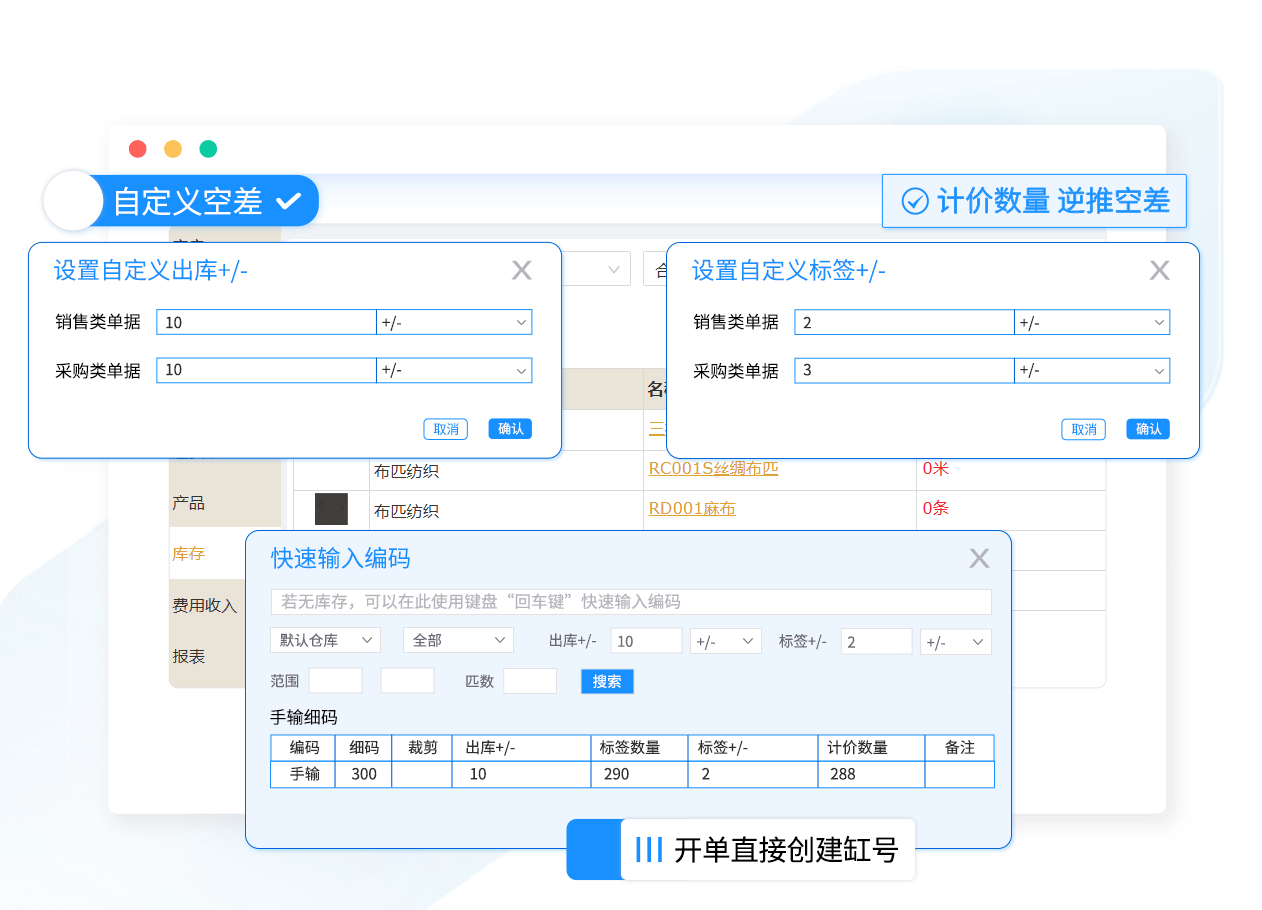Toggle the 自定义空差 switch
This screenshot has height=910, width=1262.
[x=75, y=201]
